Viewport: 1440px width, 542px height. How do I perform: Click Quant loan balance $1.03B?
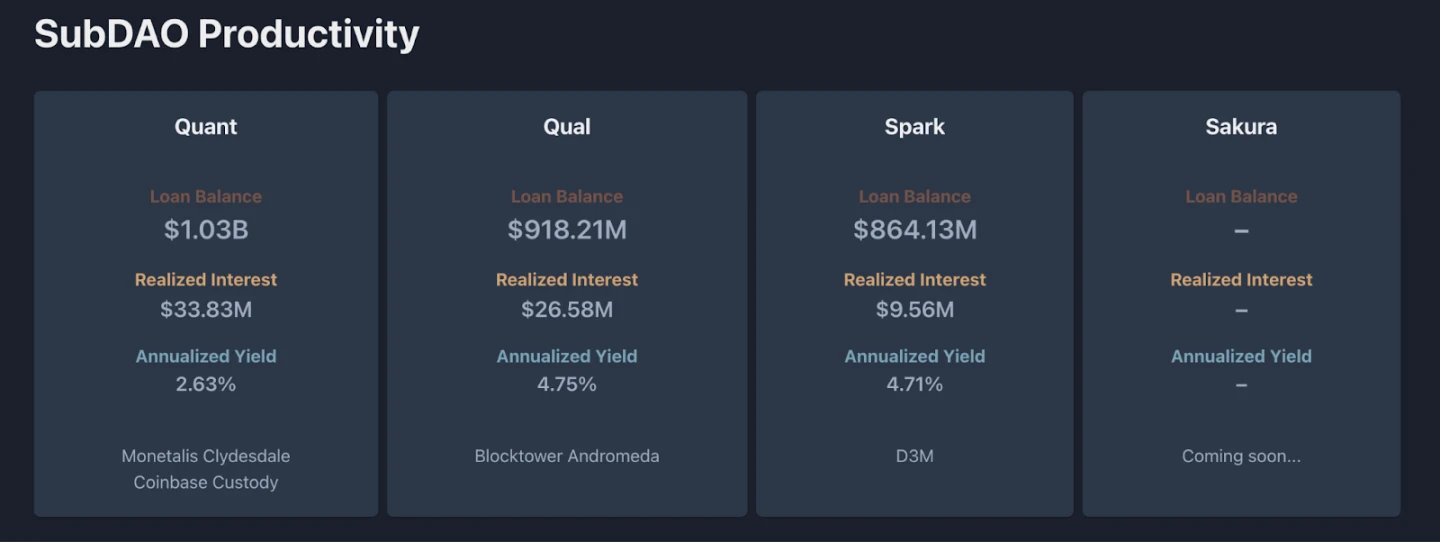(x=206, y=230)
